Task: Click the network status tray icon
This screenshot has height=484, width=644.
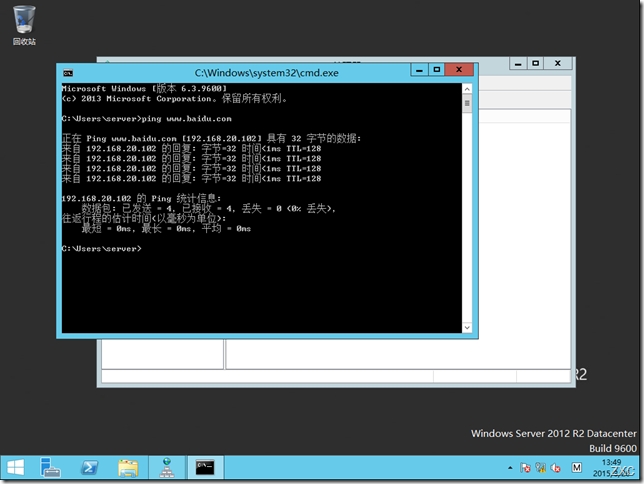Action: (x=540, y=468)
